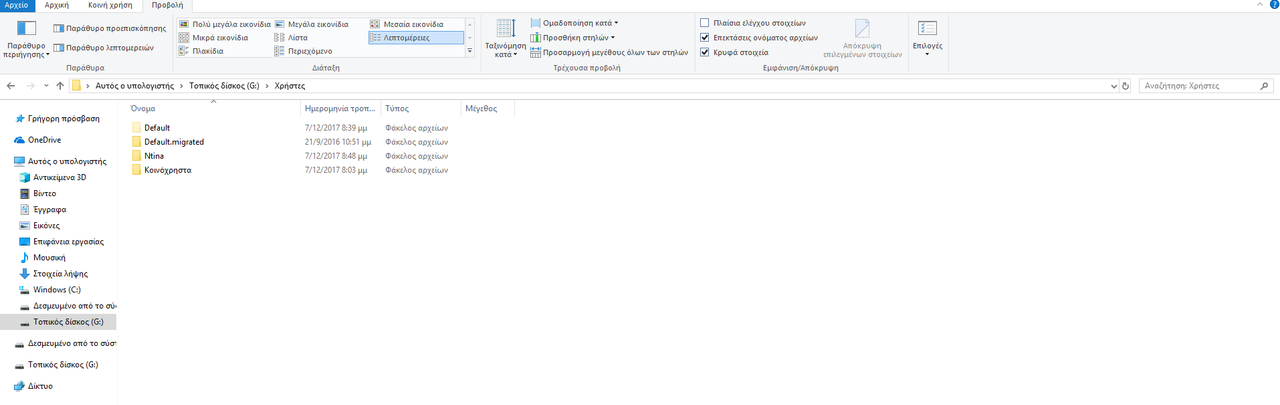Refresh the current folder

point(1126,87)
